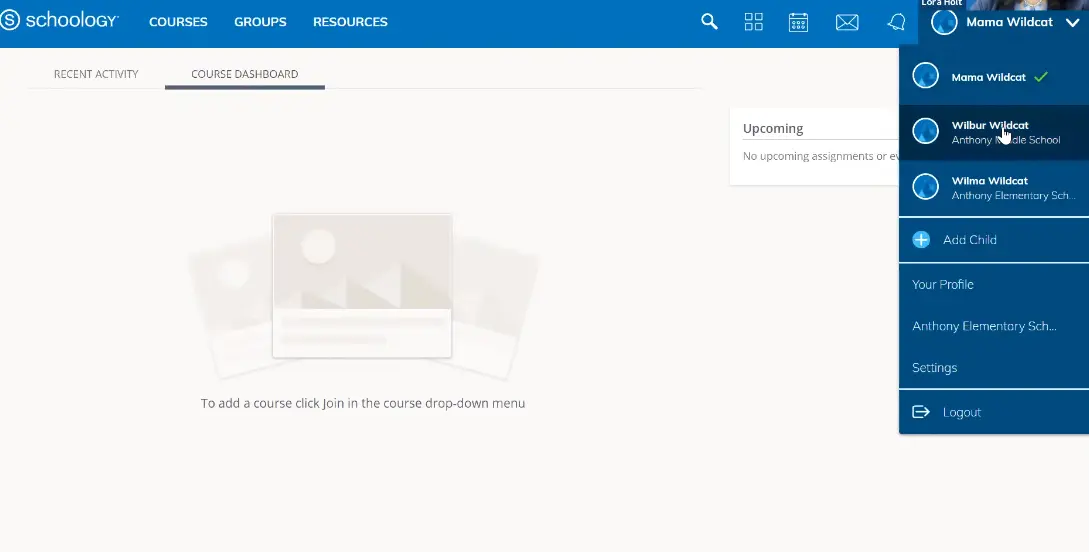Open the Courses drop-down menu
Viewport: 1089px width, 552px height.
point(178,22)
